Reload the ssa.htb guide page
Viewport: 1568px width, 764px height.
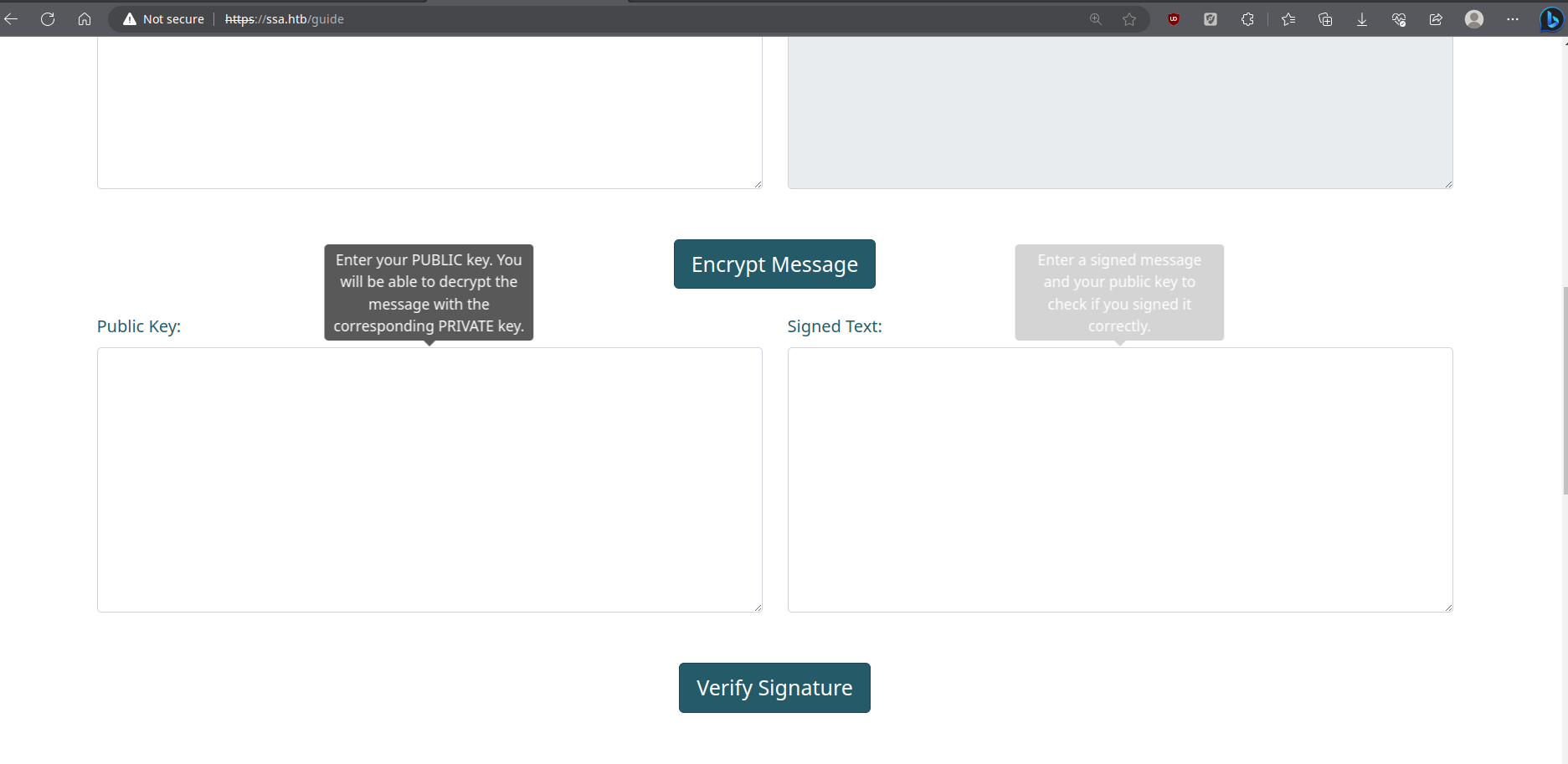pos(48,19)
